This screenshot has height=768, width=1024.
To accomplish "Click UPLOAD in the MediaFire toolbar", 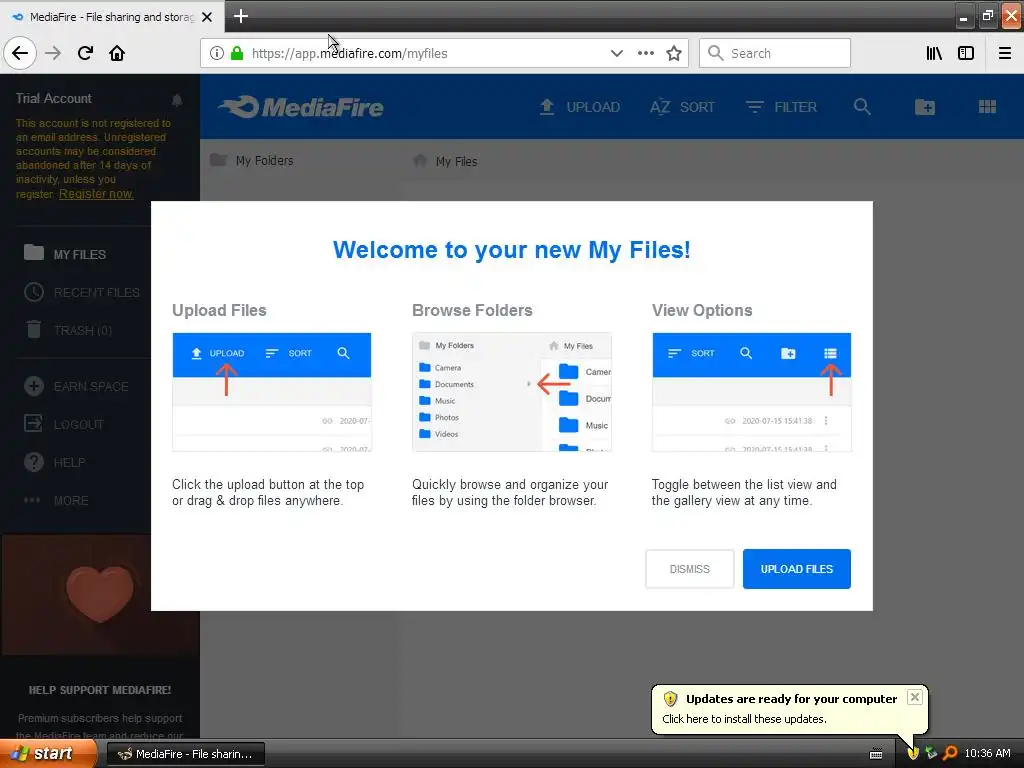I will (x=579, y=107).
